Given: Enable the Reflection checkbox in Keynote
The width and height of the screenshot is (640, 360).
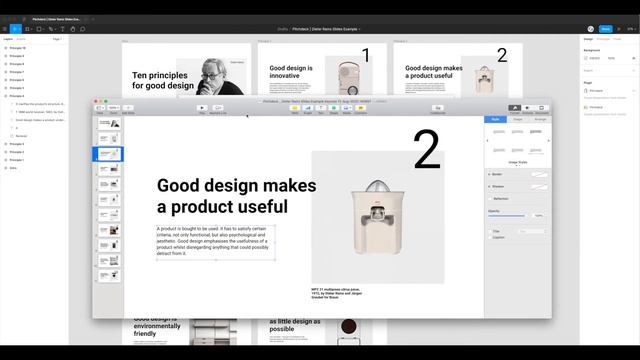Looking at the screenshot, I should point(490,199).
